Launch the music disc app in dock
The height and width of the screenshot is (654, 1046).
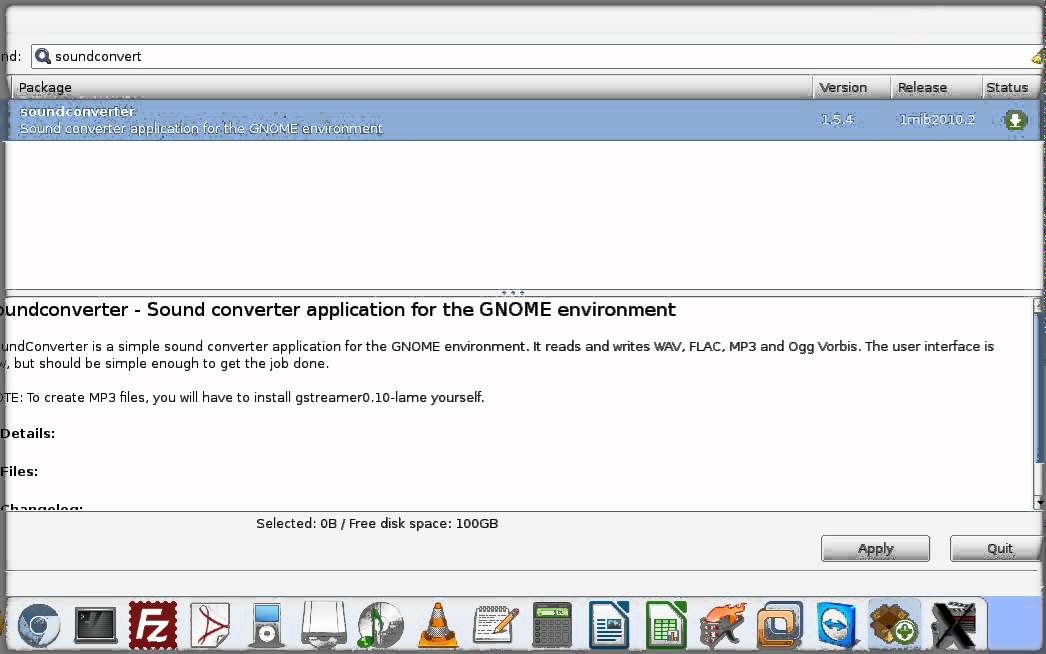[380, 625]
